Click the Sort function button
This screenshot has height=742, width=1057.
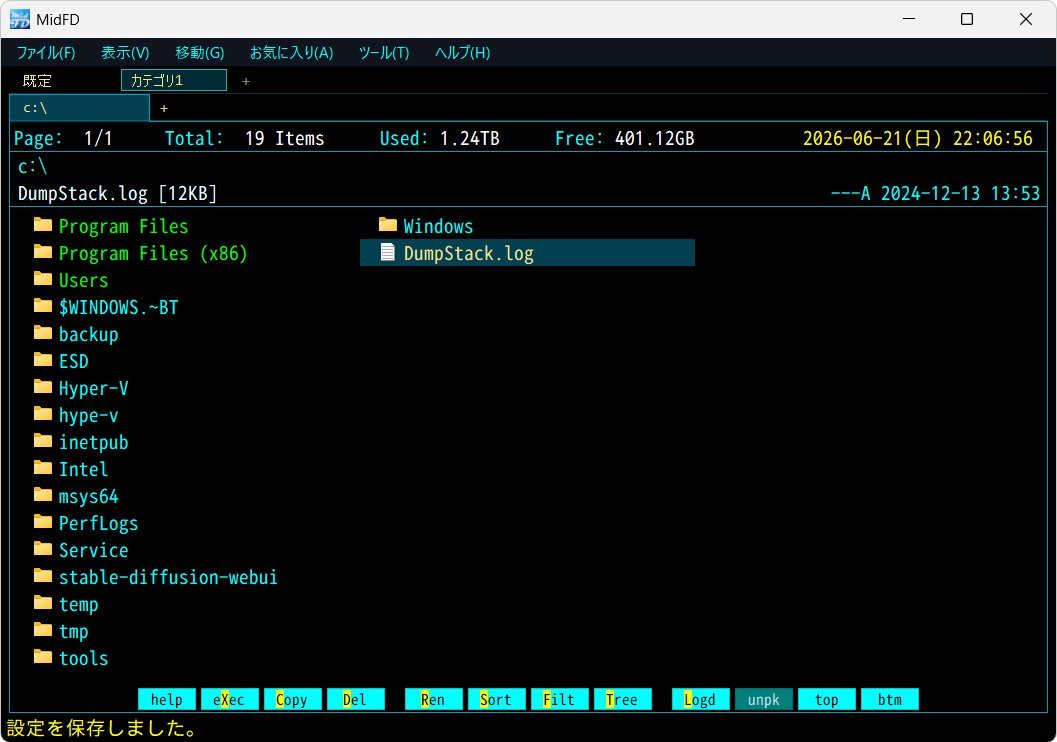click(x=496, y=700)
